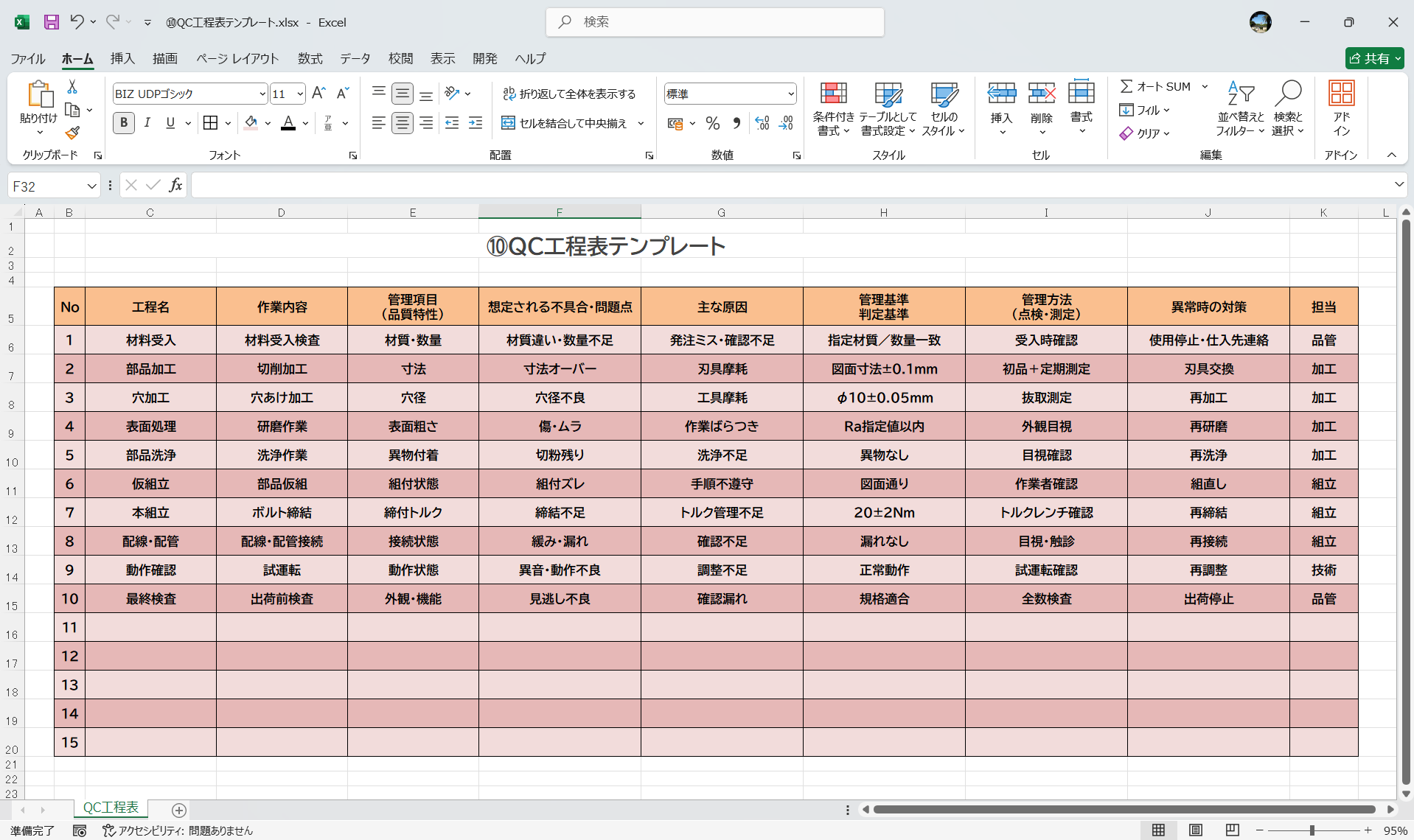Apply percent number style
Screen dimensions: 1414x840
(x=712, y=123)
